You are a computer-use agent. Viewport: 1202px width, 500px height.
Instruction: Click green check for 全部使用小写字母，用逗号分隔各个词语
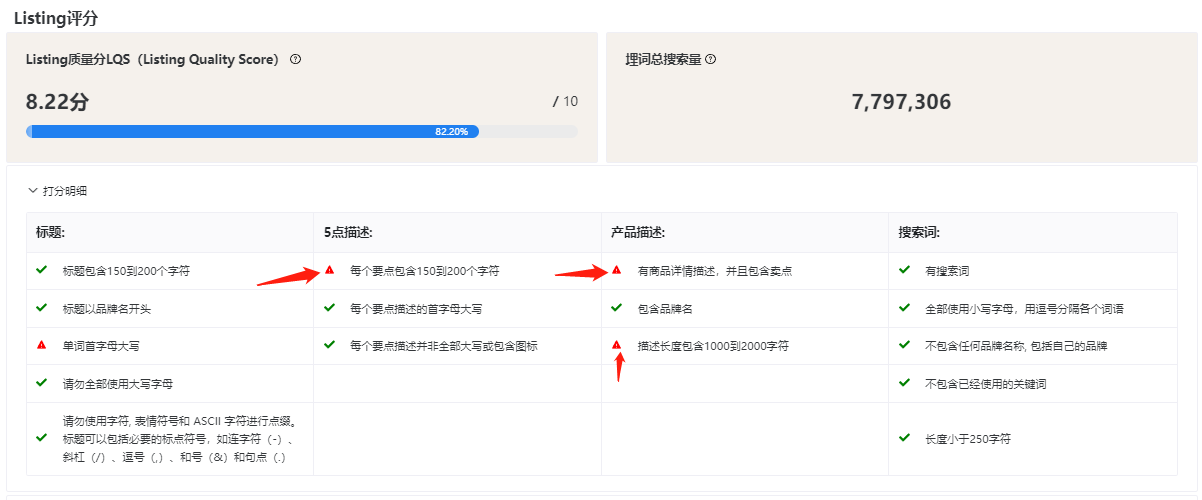[x=904, y=308]
